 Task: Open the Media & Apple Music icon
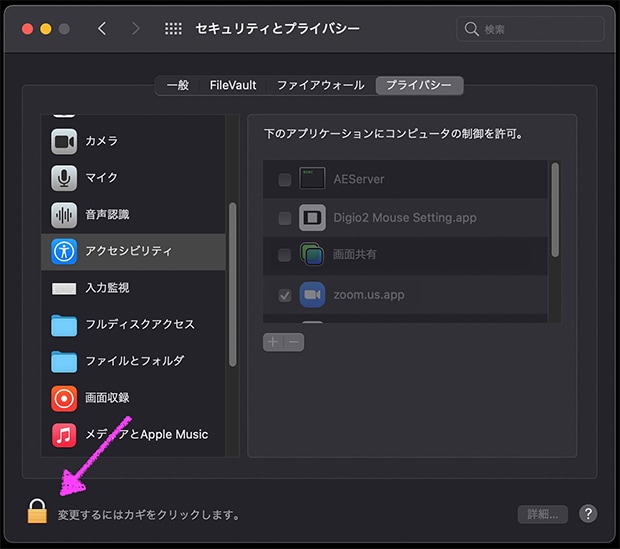pos(64,435)
